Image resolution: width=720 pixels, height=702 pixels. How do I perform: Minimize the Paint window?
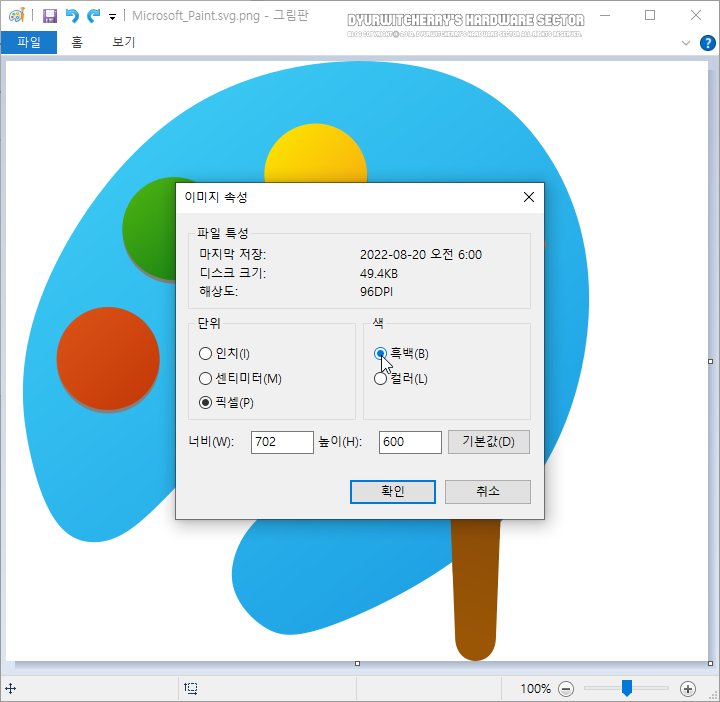(605, 16)
